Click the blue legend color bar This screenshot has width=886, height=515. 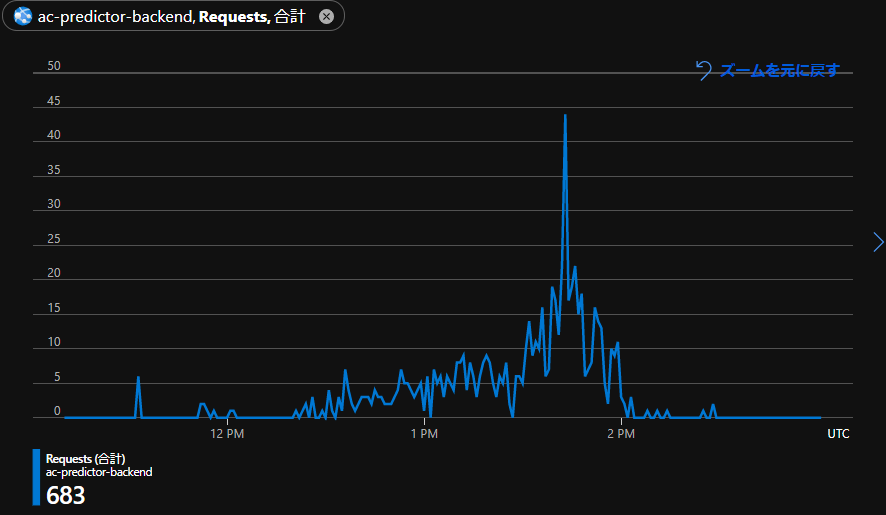tap(36, 477)
